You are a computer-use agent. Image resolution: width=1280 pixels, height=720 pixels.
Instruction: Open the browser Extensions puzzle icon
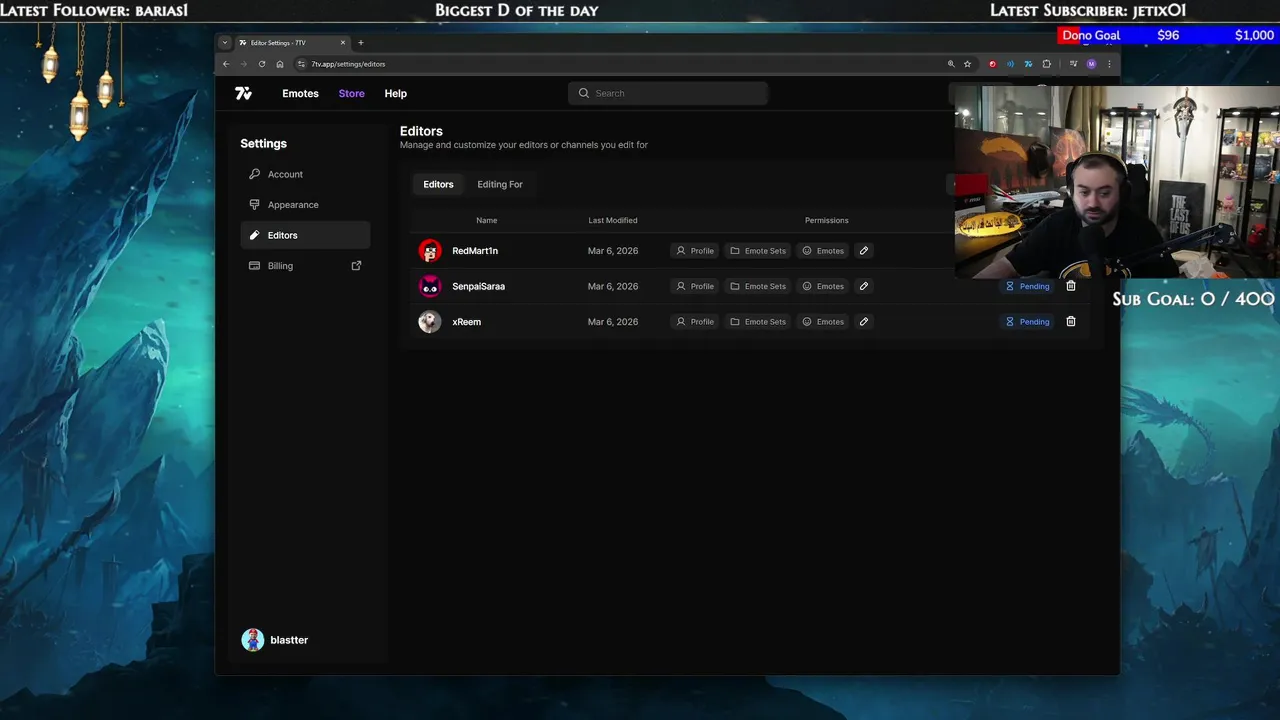tap(1047, 64)
